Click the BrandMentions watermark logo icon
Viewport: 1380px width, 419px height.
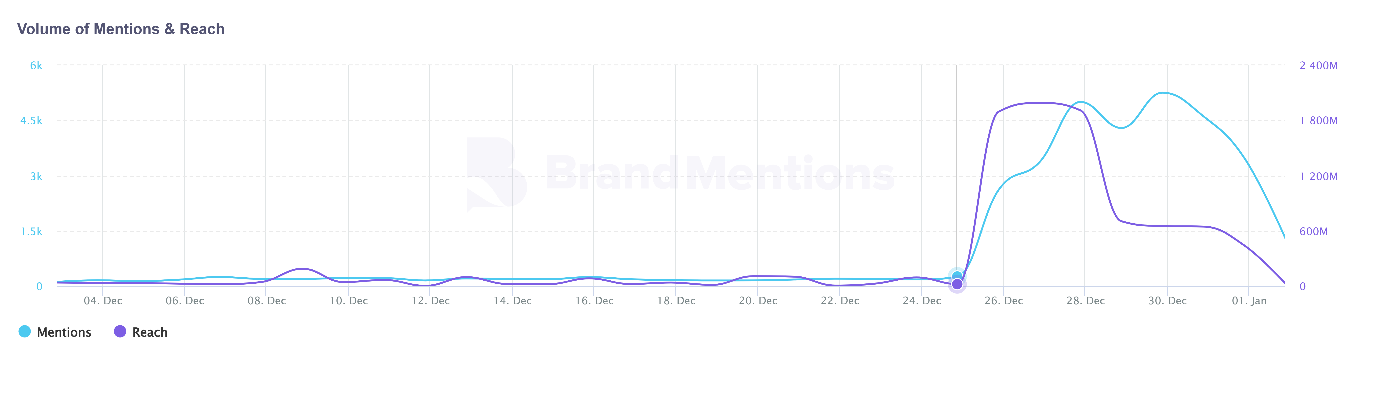(495, 174)
